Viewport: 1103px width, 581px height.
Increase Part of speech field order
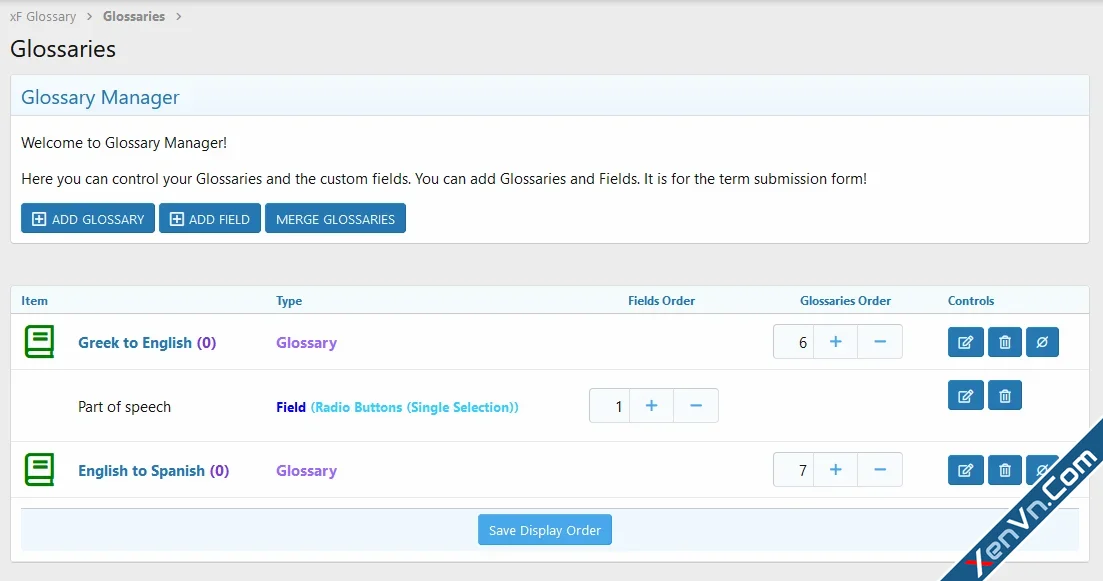click(x=651, y=406)
